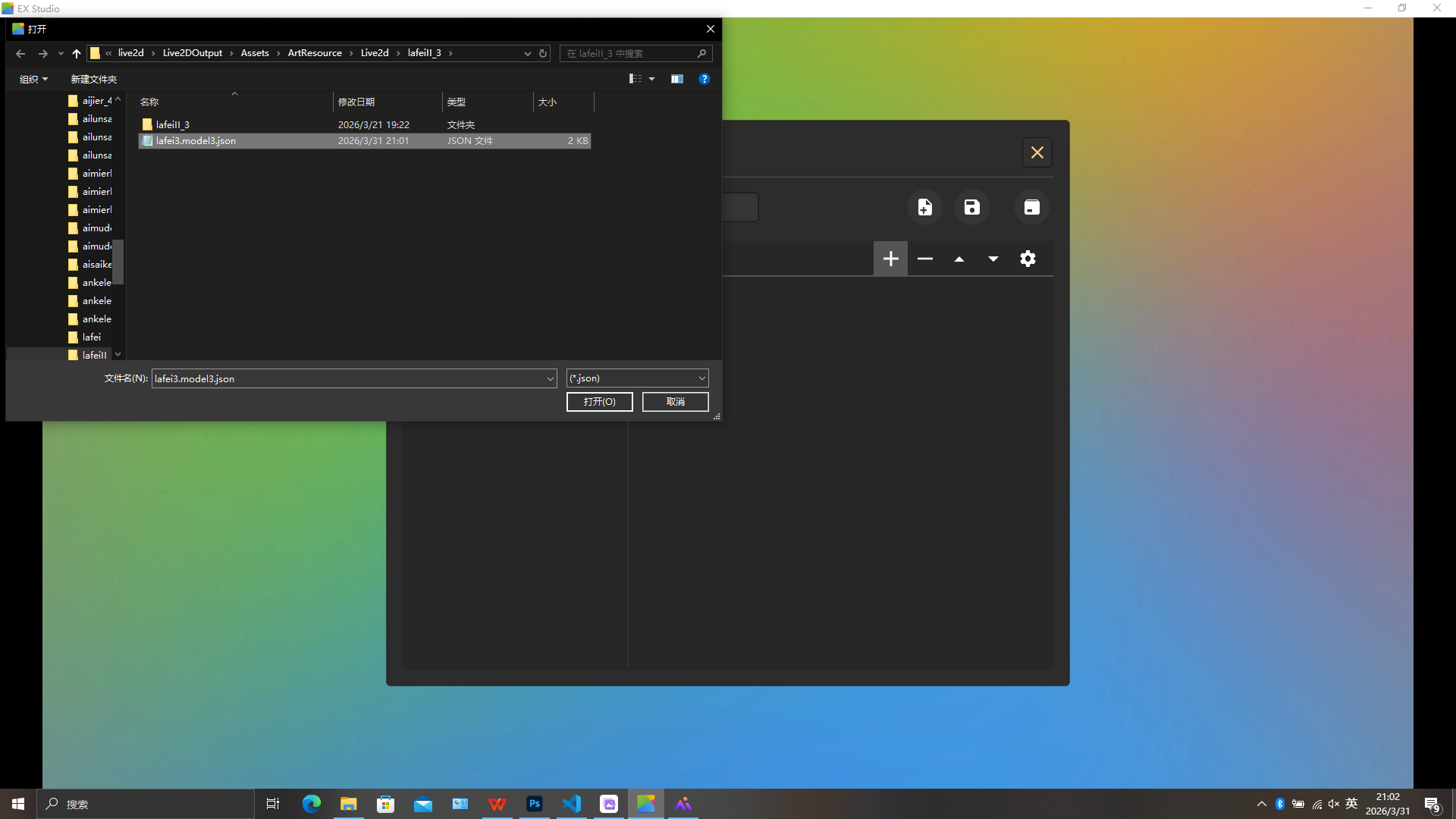Open the 组织 menu
The height and width of the screenshot is (819, 1456).
tap(33, 79)
